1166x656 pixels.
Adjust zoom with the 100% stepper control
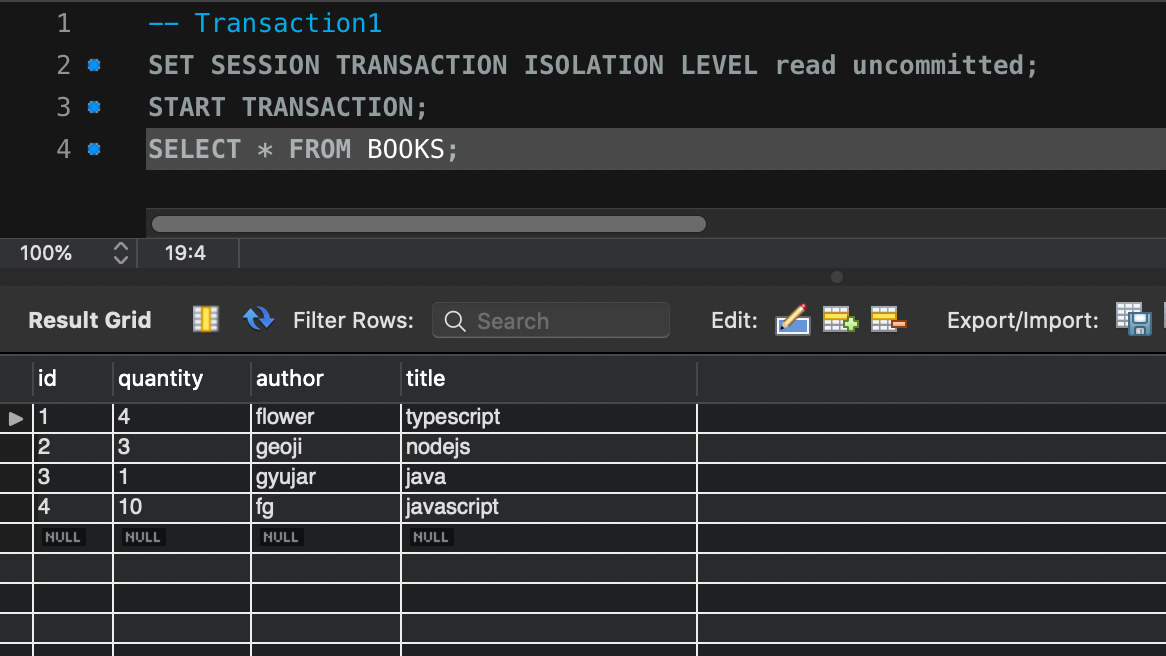coord(120,253)
